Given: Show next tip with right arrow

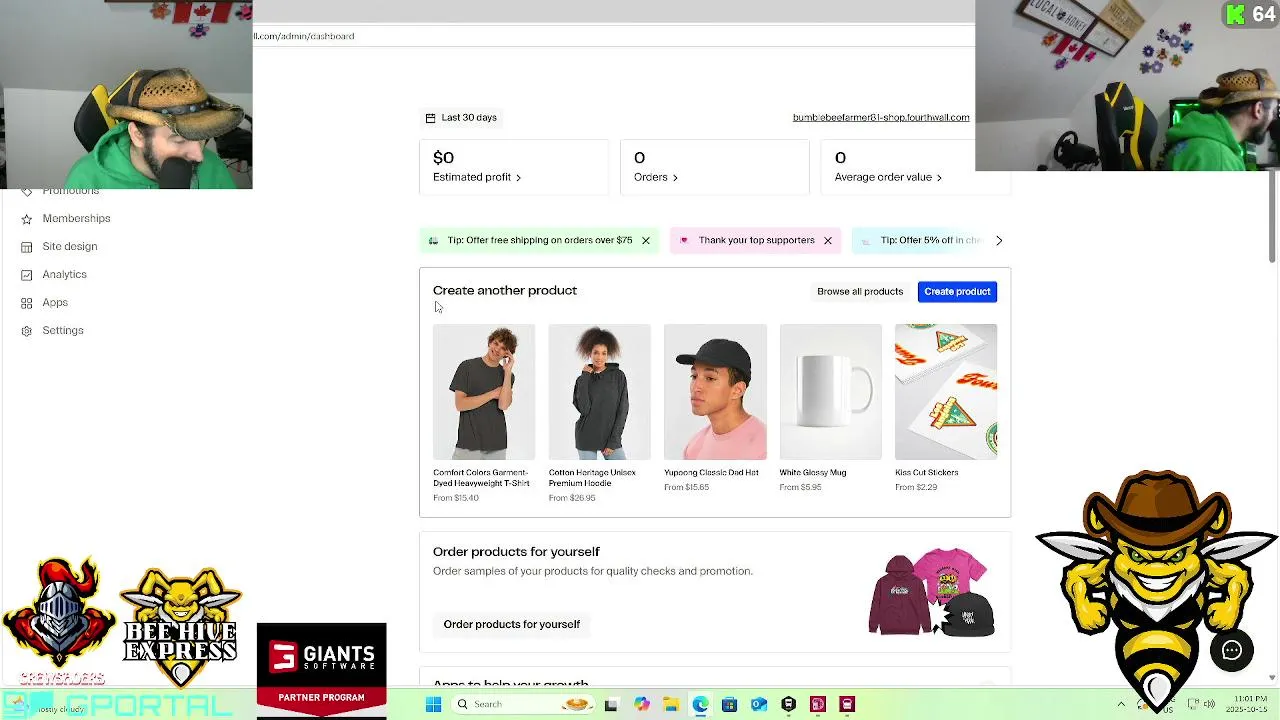Looking at the screenshot, I should 998,240.
